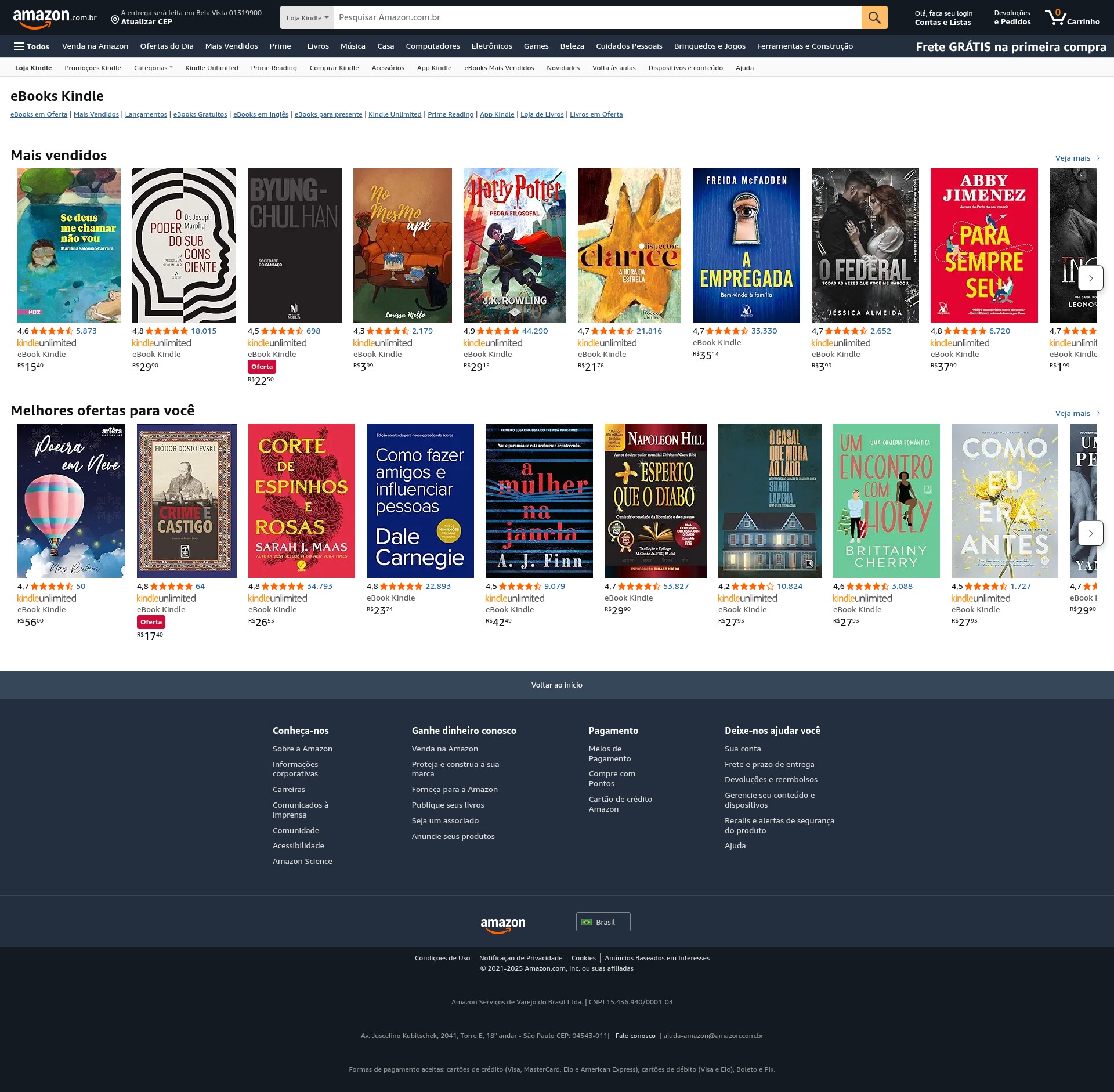Click eBooks em Inglês link

pos(261,114)
